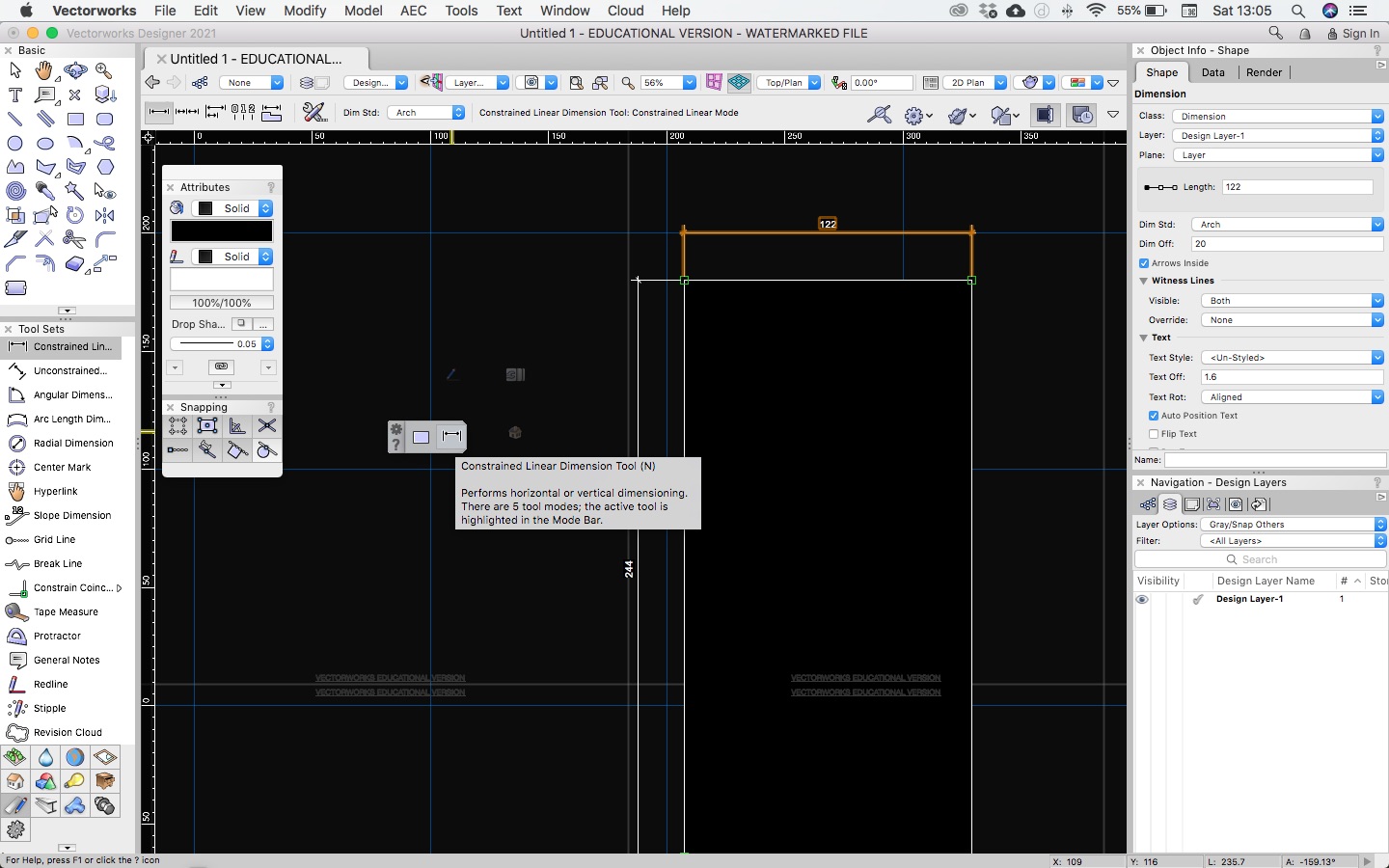Select the Oval tool
Image resolution: width=1389 pixels, height=868 pixels.
click(x=44, y=143)
